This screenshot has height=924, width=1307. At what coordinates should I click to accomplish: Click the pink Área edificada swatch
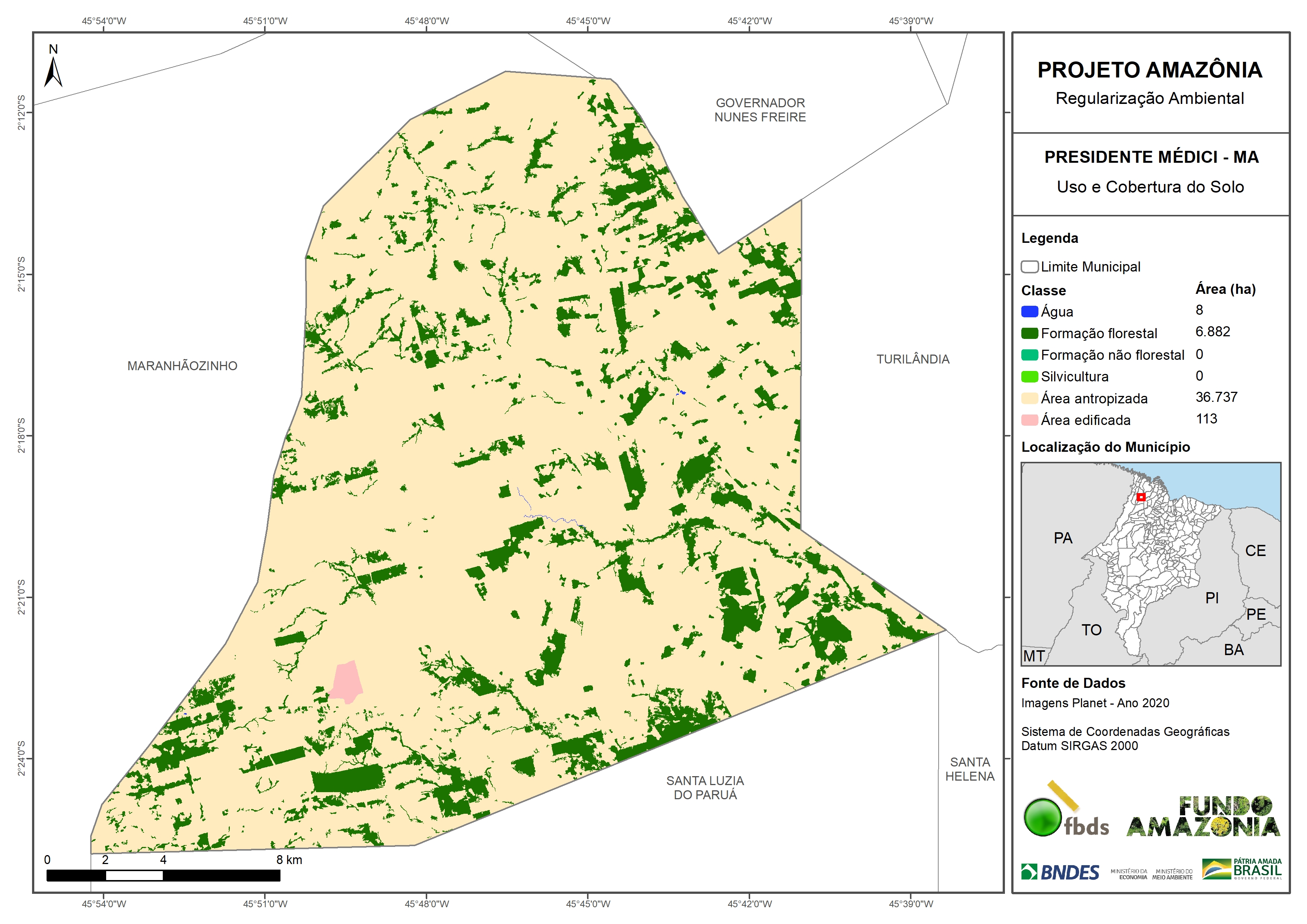1029,420
